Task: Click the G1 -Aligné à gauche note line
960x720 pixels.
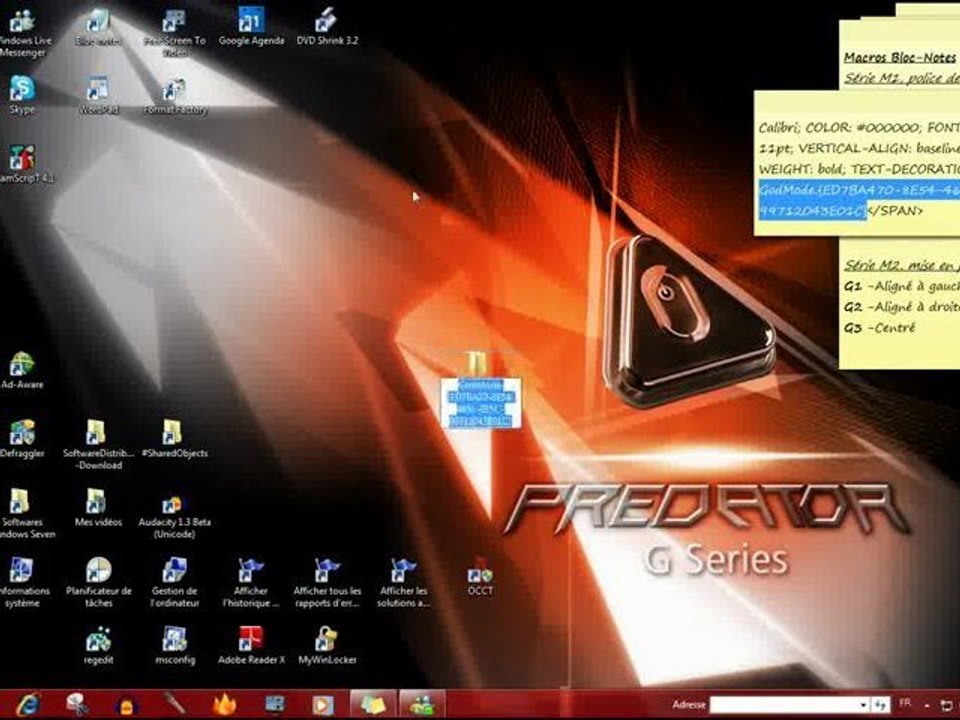Action: click(x=901, y=286)
